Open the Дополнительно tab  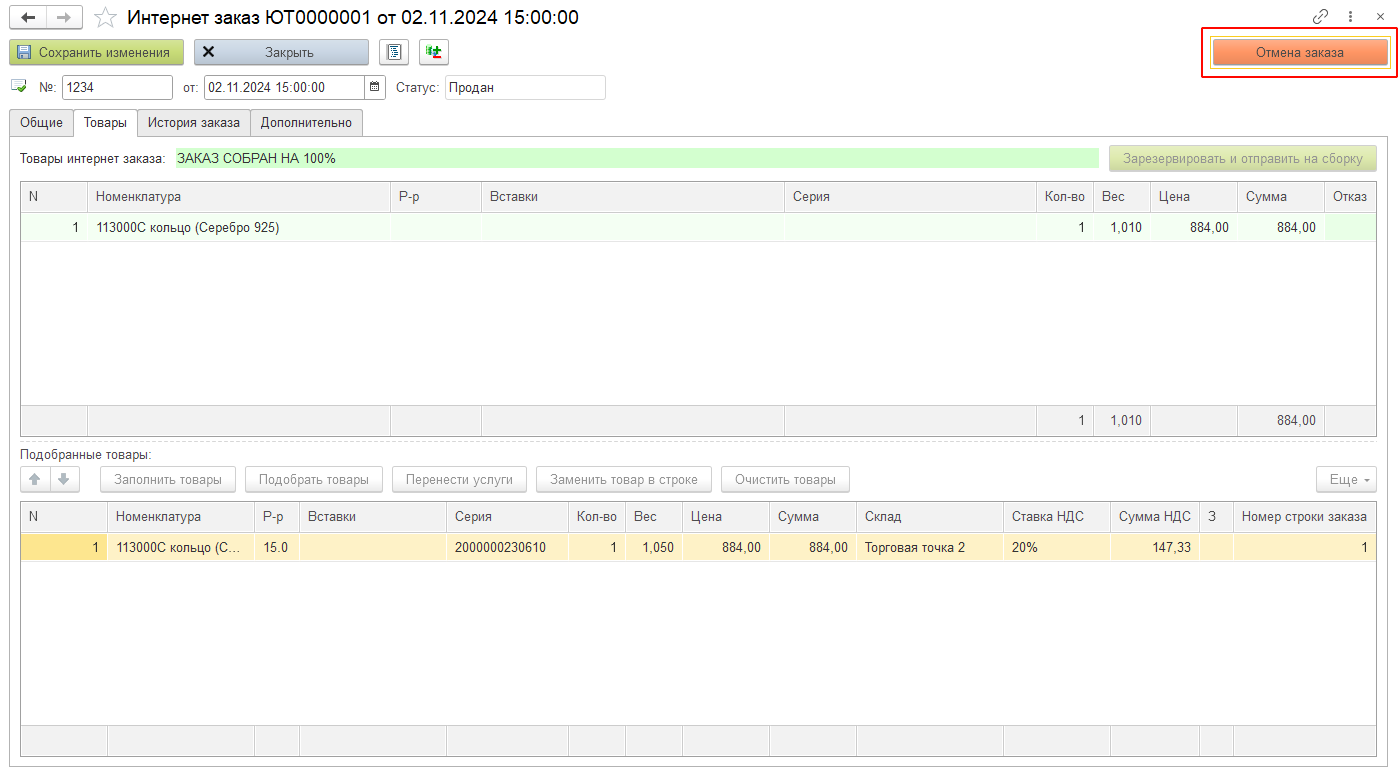306,123
